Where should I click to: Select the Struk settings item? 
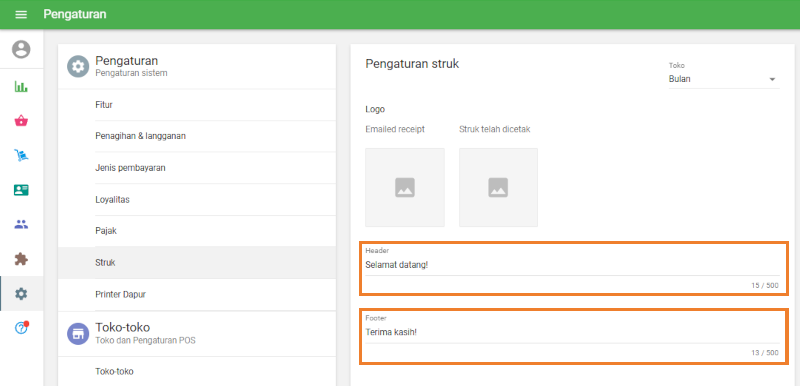pyautogui.click(x=197, y=263)
